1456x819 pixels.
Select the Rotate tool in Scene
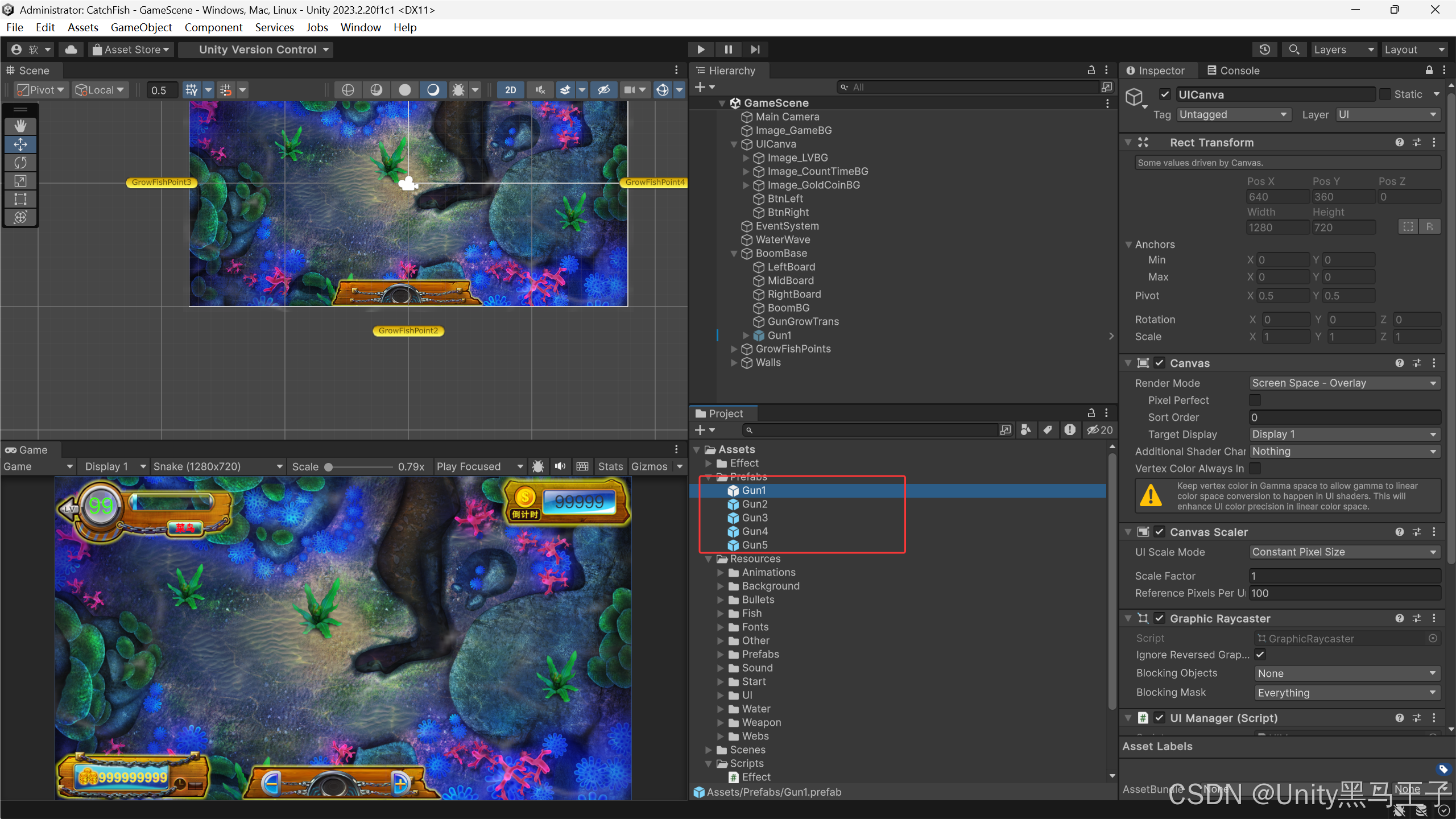tap(20, 163)
